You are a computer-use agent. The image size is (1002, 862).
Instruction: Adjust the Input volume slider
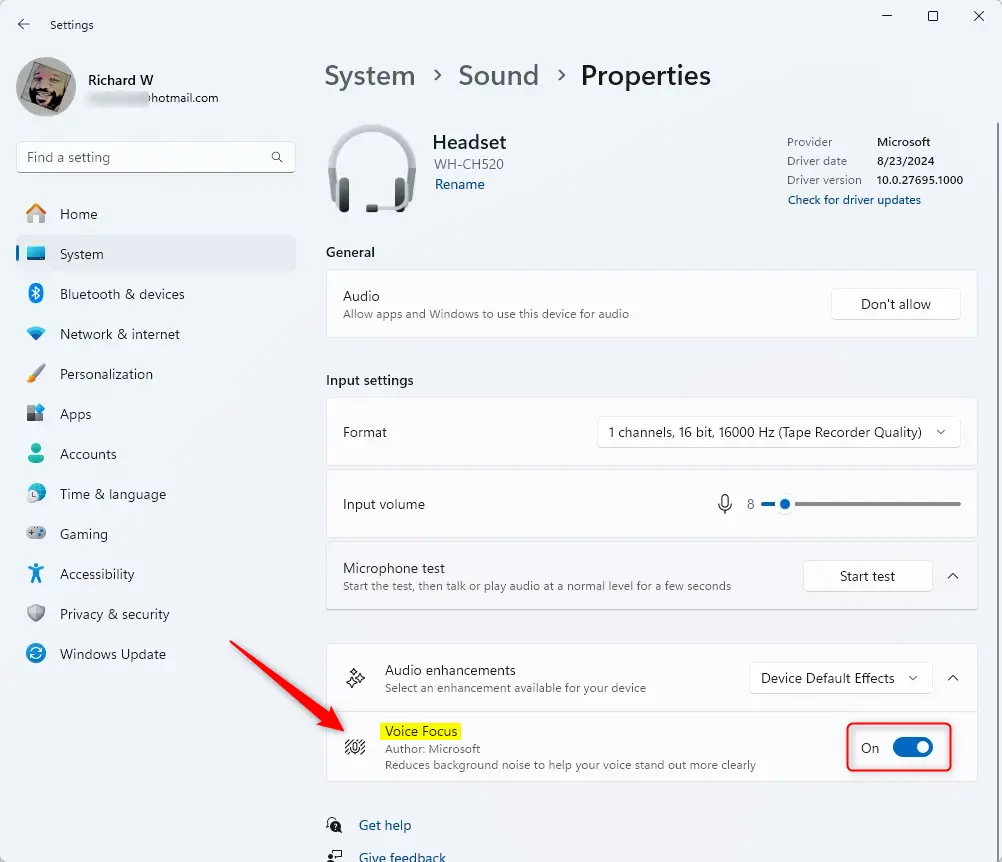click(783, 504)
